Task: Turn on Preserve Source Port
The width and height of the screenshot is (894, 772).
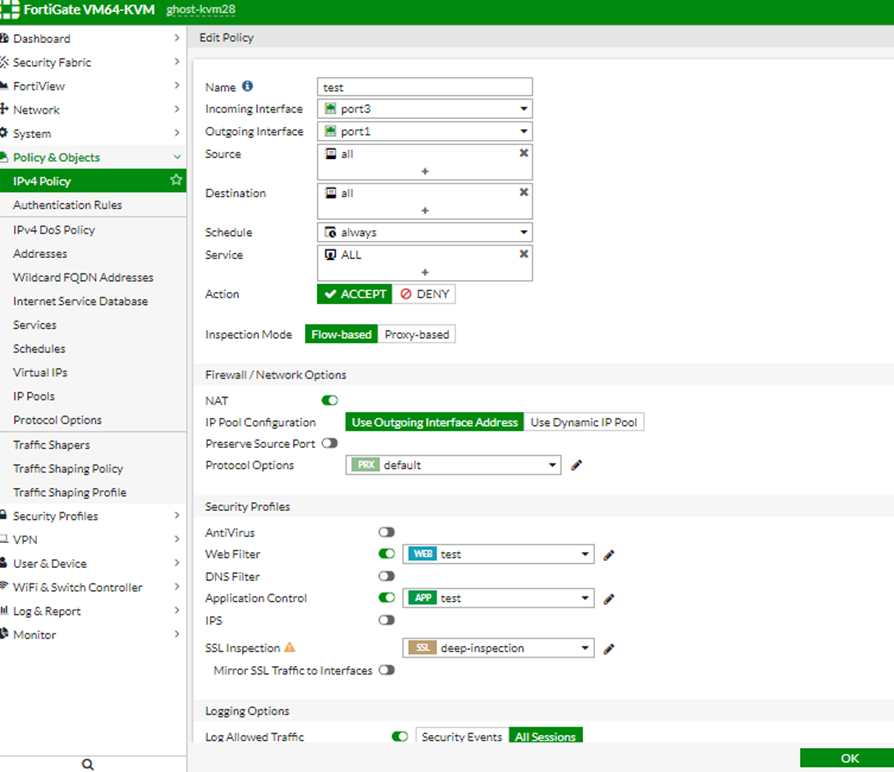Action: click(329, 443)
